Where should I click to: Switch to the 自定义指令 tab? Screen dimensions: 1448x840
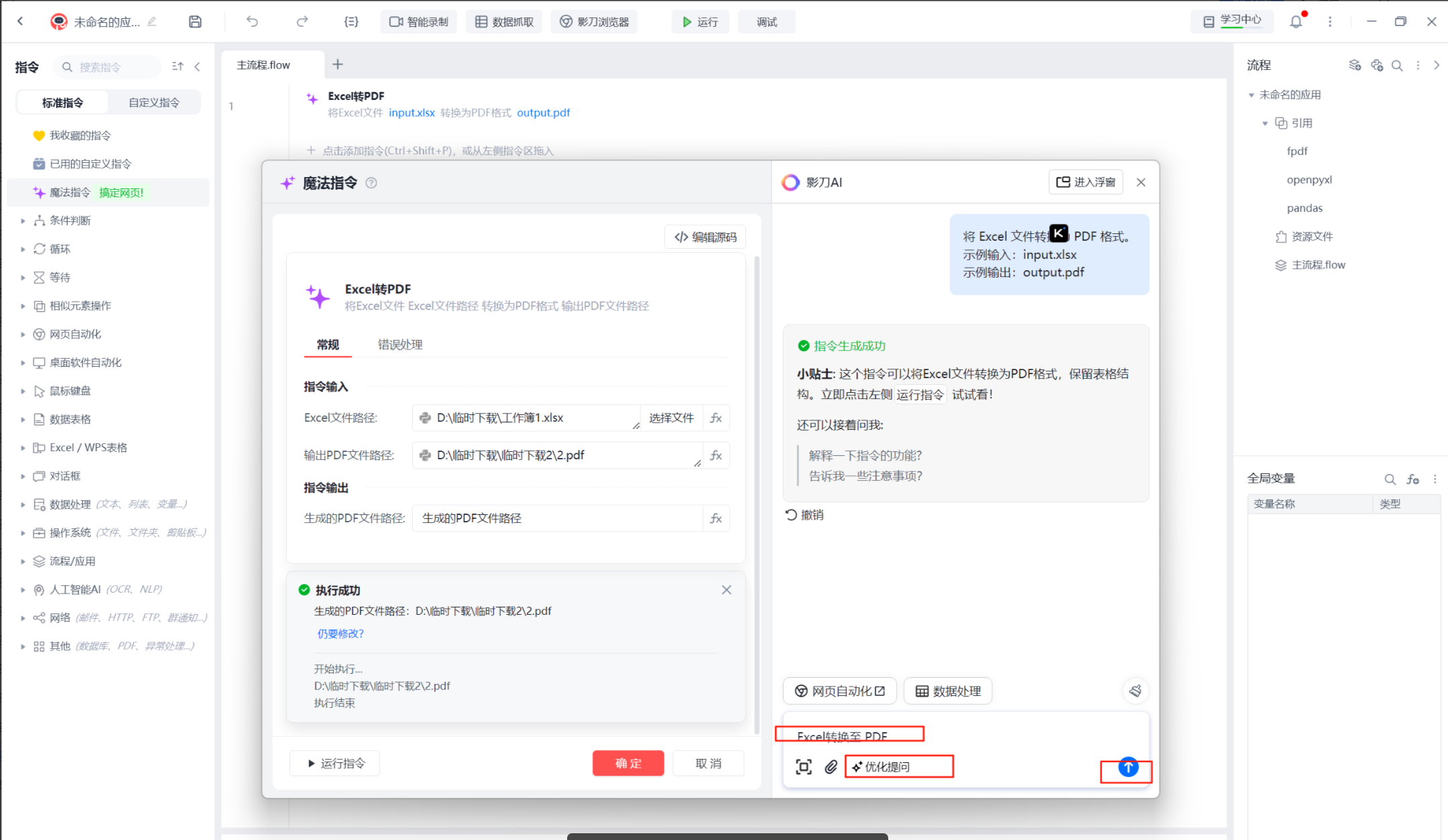tap(154, 102)
